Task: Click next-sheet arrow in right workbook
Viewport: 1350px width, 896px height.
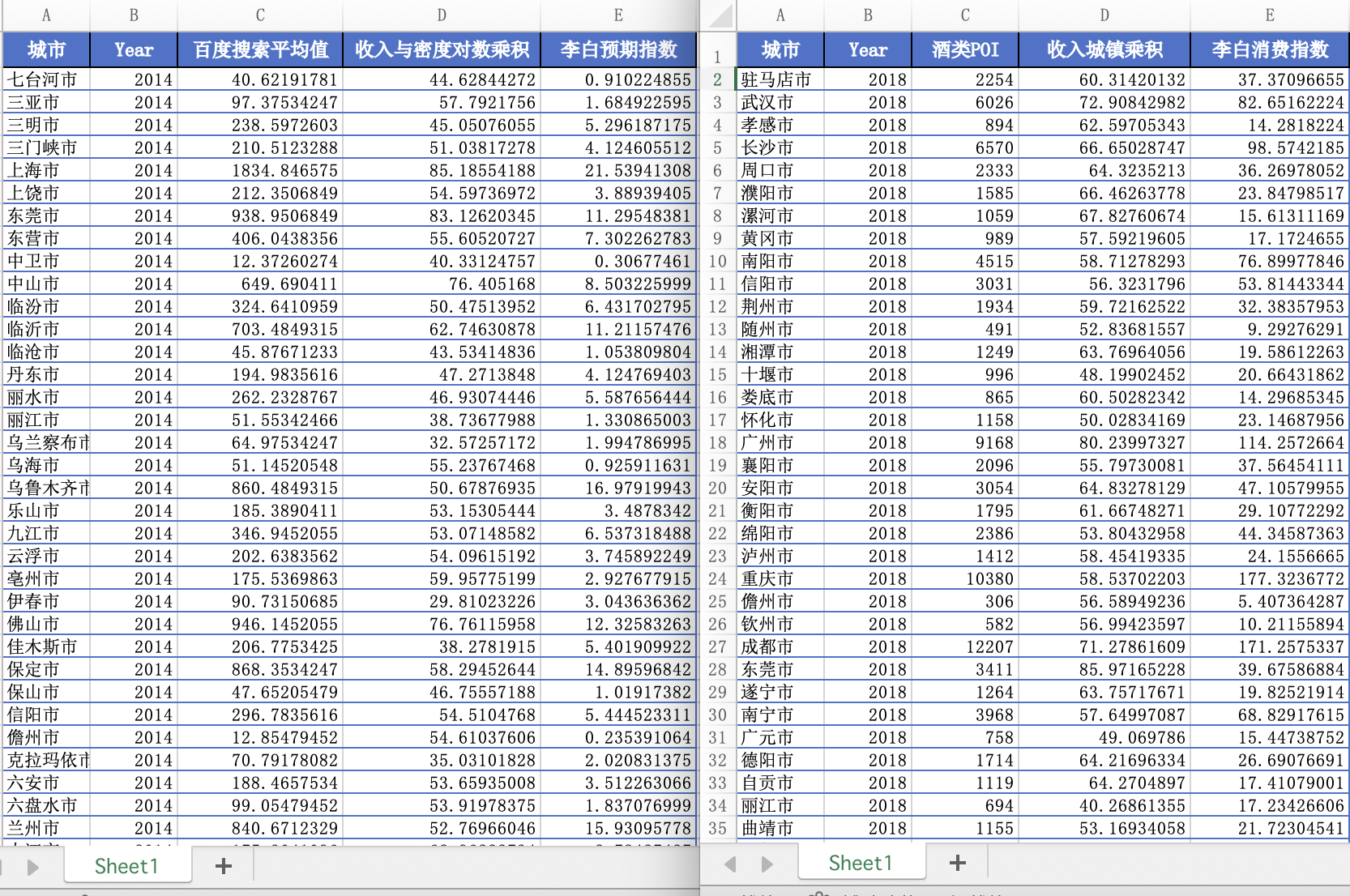Action: click(767, 864)
